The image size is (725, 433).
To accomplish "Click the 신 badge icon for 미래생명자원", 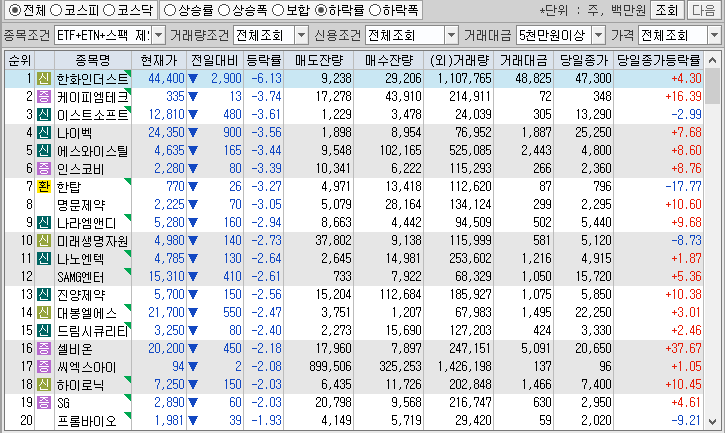I will pyautogui.click(x=44, y=241).
